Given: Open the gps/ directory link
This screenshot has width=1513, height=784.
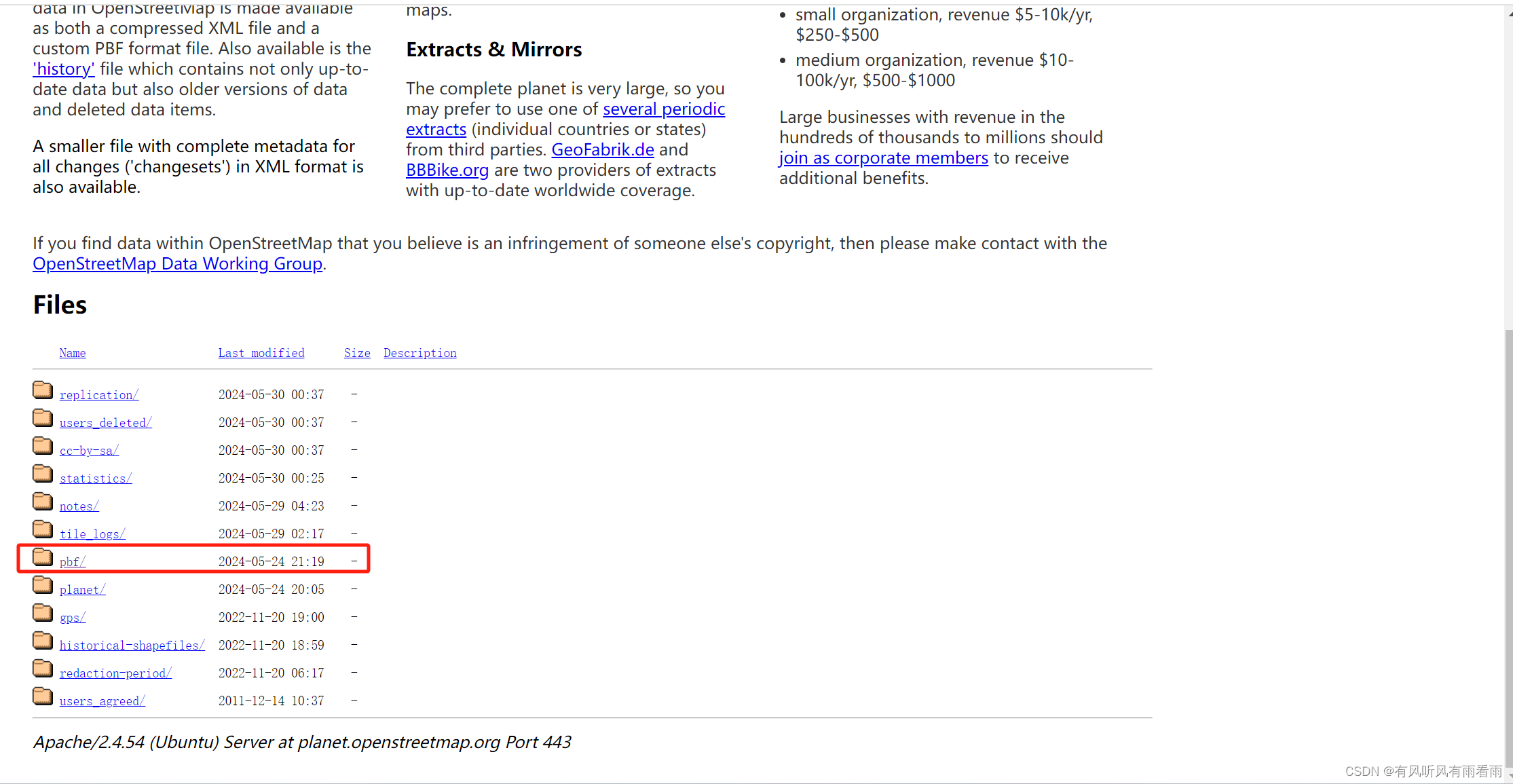Looking at the screenshot, I should point(73,618).
